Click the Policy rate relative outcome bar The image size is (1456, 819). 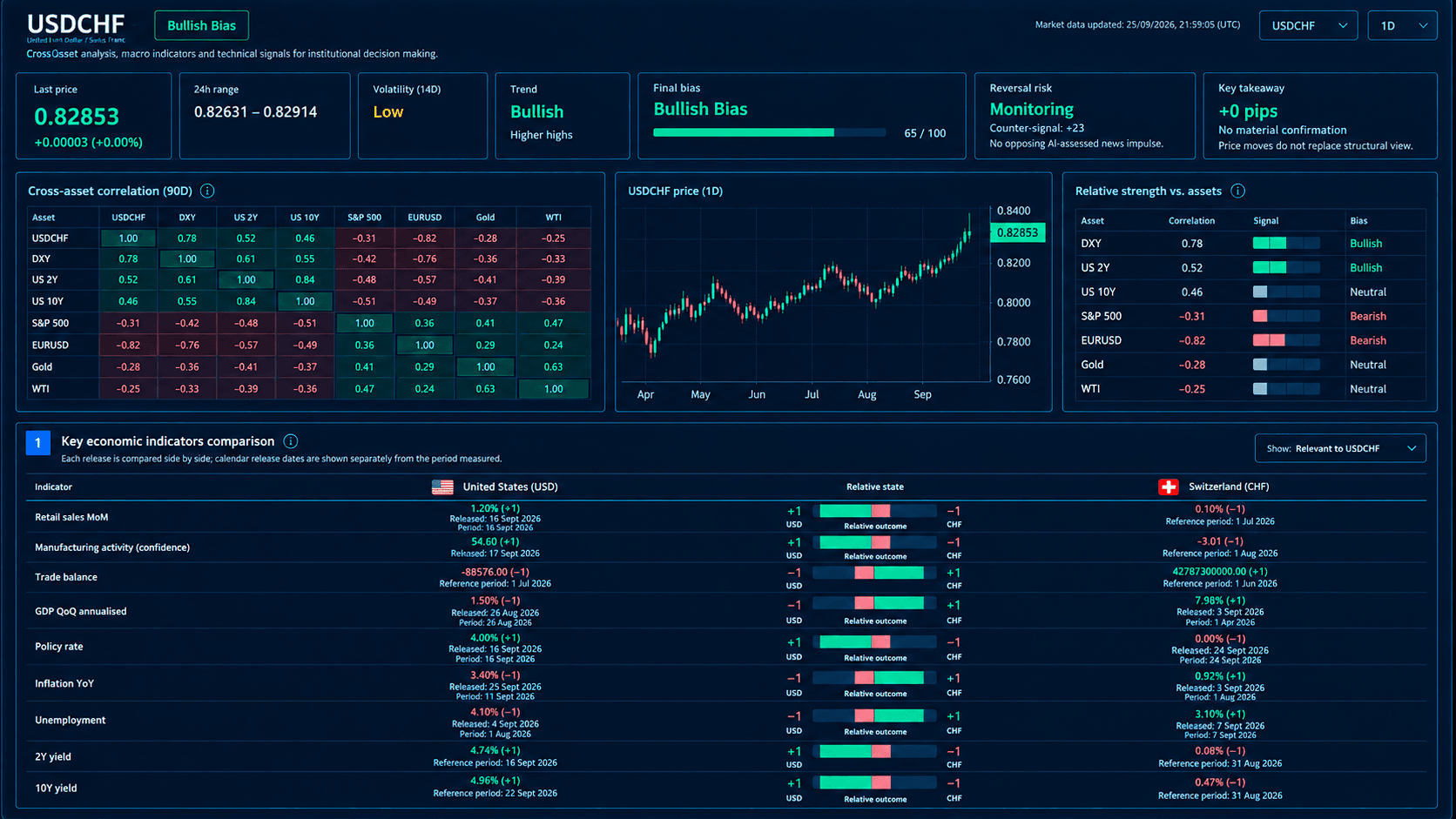coord(874,641)
